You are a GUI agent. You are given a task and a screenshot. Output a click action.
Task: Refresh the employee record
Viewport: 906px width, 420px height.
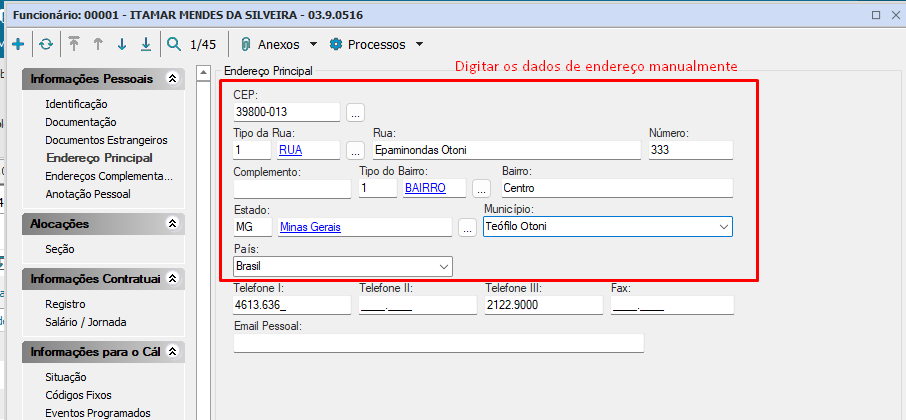click(46, 44)
